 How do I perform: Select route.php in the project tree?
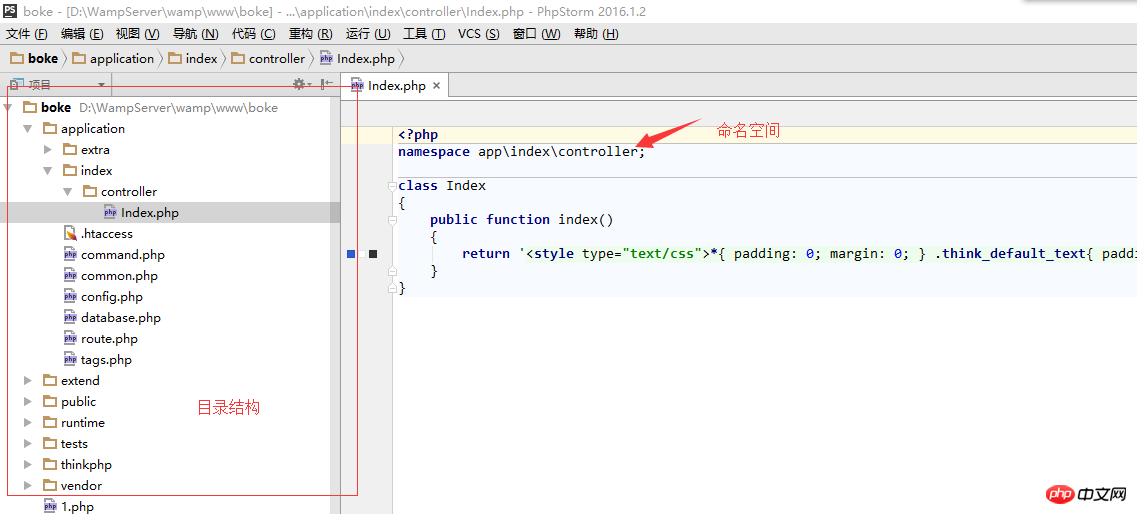(x=109, y=339)
